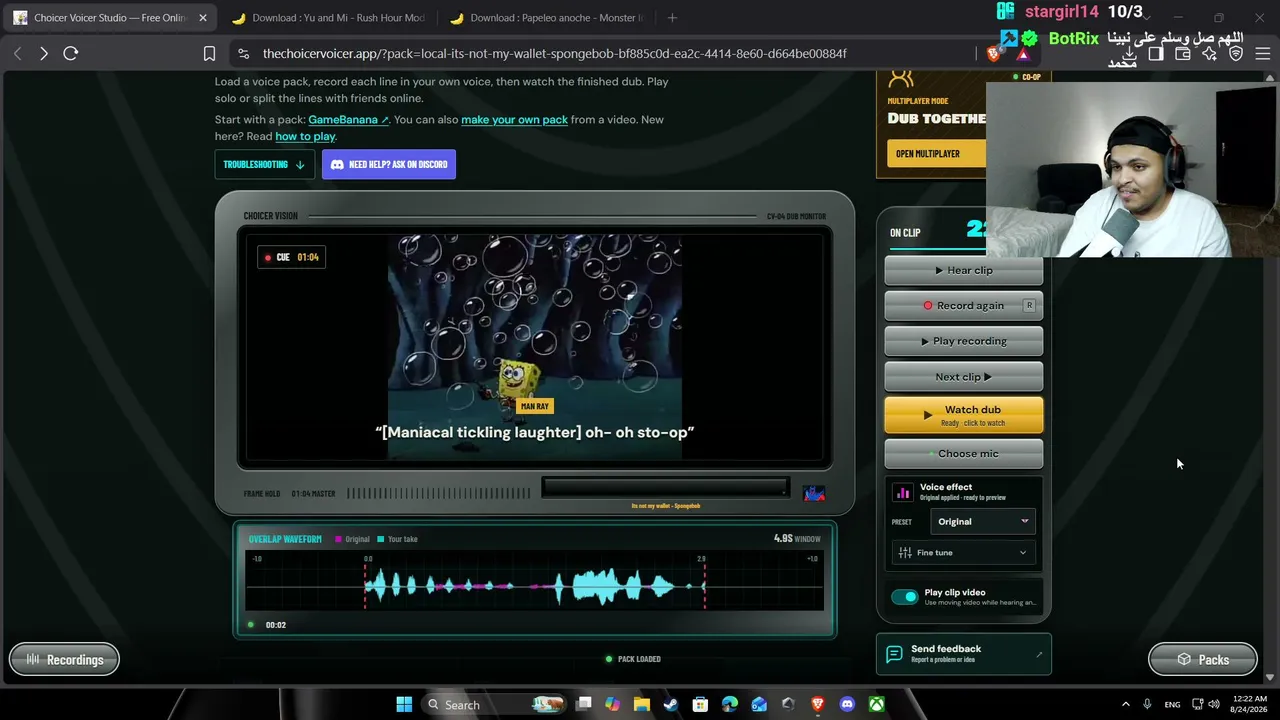Image resolution: width=1280 pixels, height=720 pixels.
Task: Click the 'Its not my wallet - Spongebob' label
Action: pos(666,506)
